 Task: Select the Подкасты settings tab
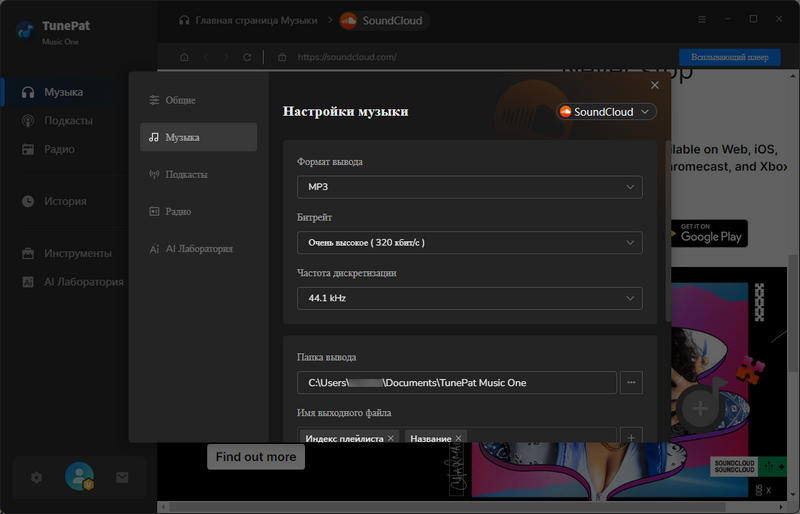(x=186, y=174)
